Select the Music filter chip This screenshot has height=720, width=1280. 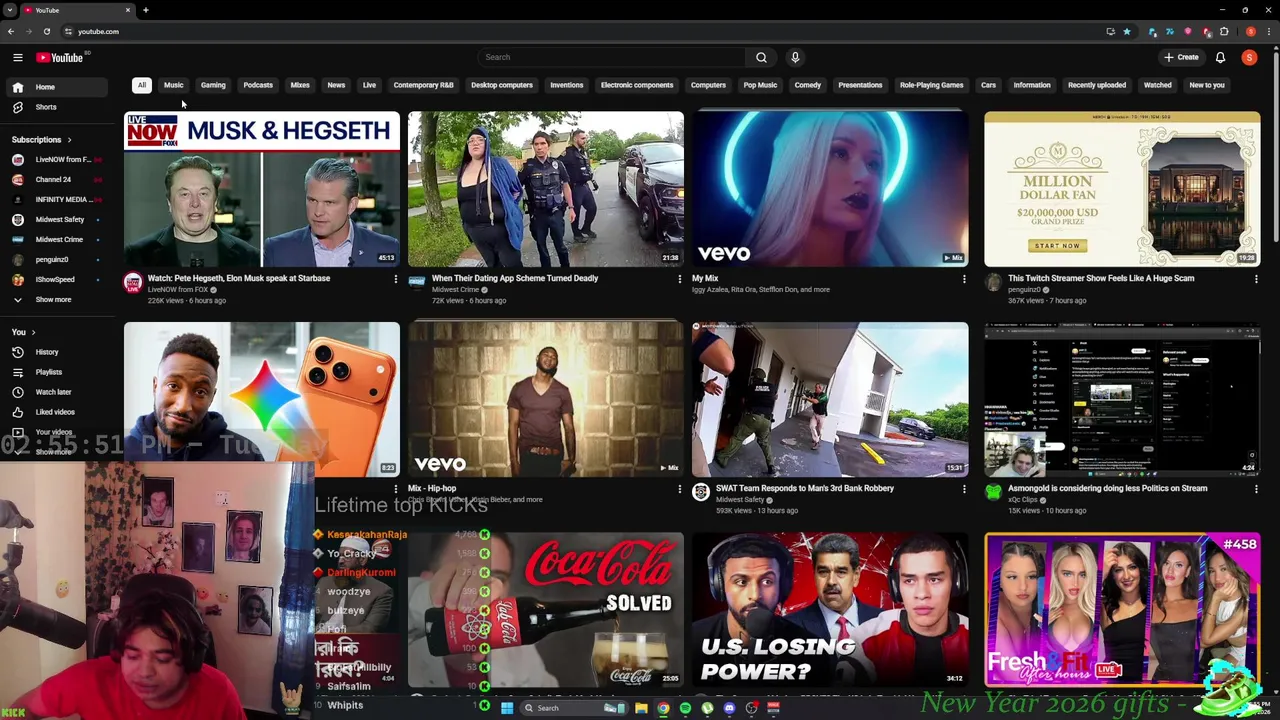[174, 85]
